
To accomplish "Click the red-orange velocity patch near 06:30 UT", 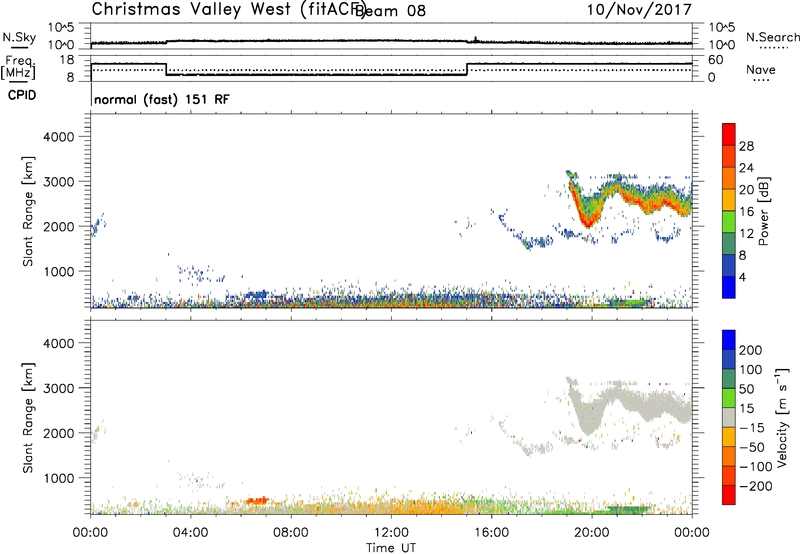I will (x=257, y=501).
